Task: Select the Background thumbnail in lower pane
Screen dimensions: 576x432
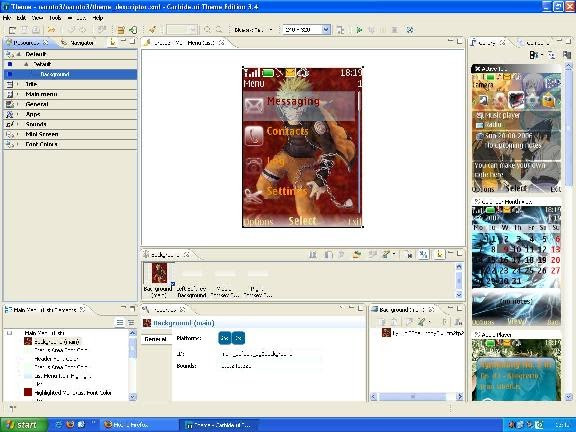Action: tap(159, 273)
